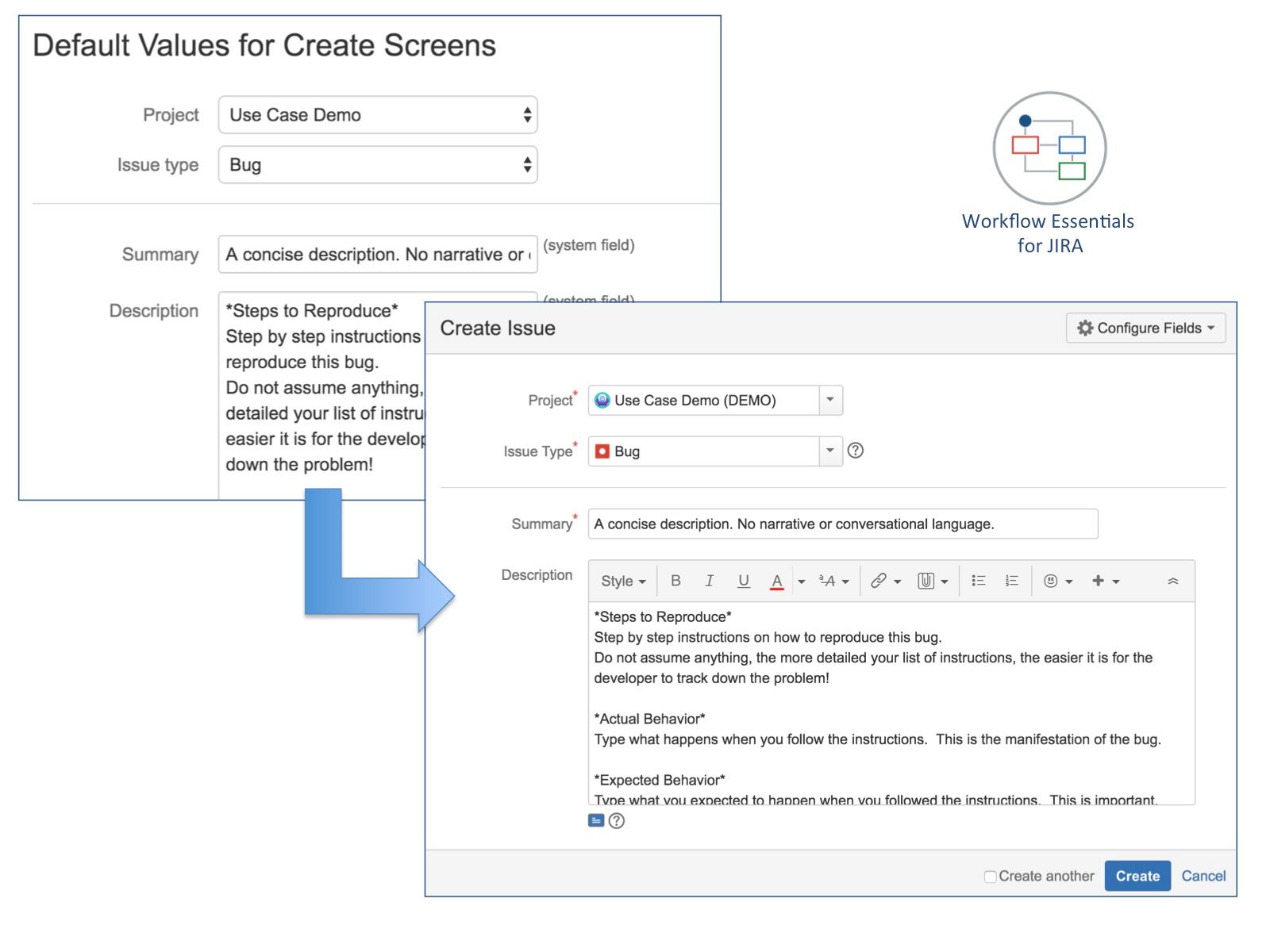
Task: Insert a link using the link icon
Action: (879, 581)
